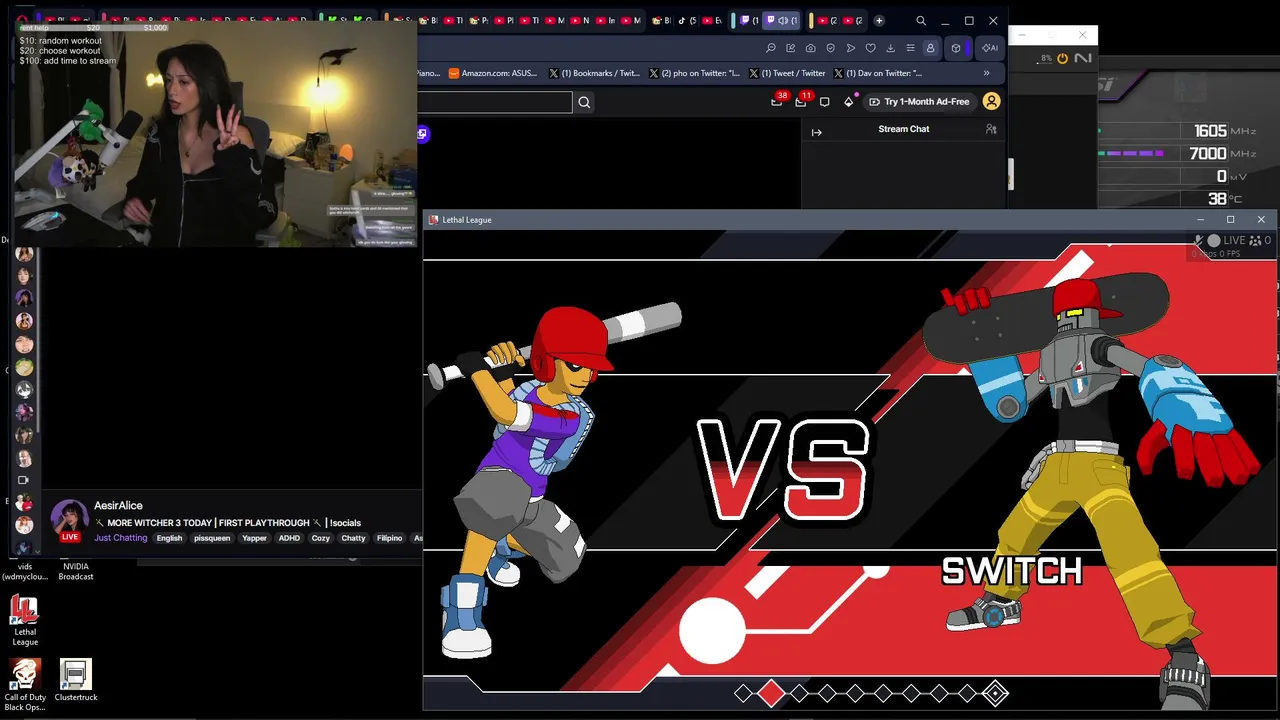Select the Filipino stream tag
The width and height of the screenshot is (1280, 720).
click(389, 538)
